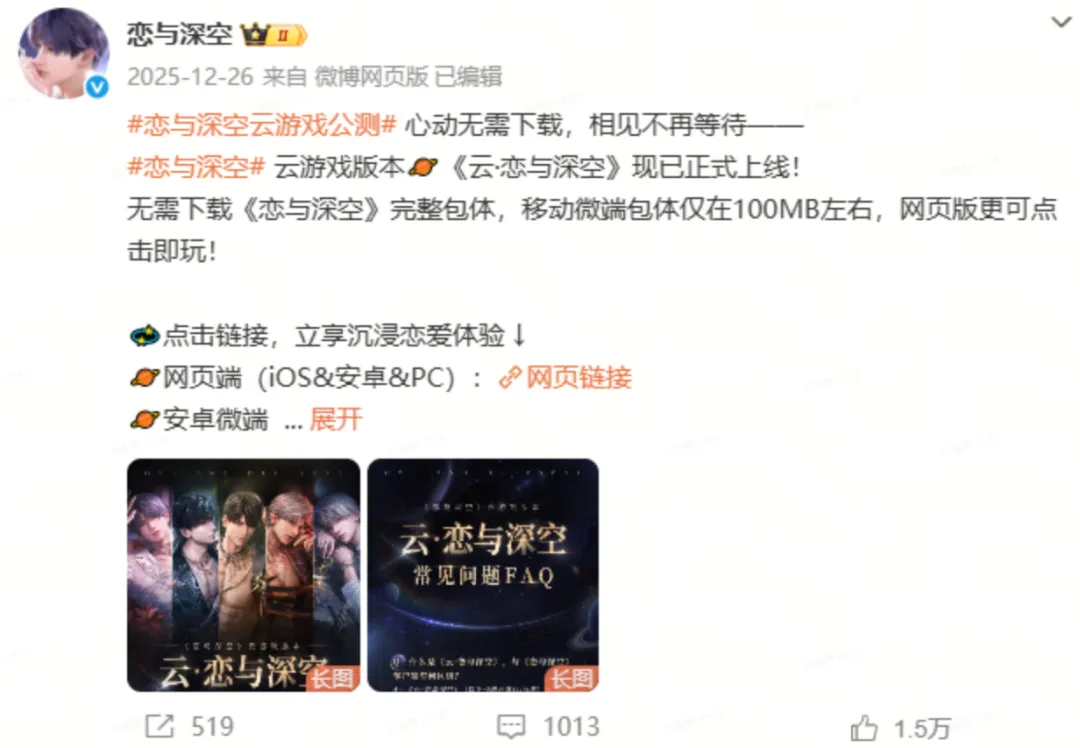This screenshot has width=1080, height=748.
Task: Open the 常见问题FAQ image thumbnail
Action: [483, 575]
